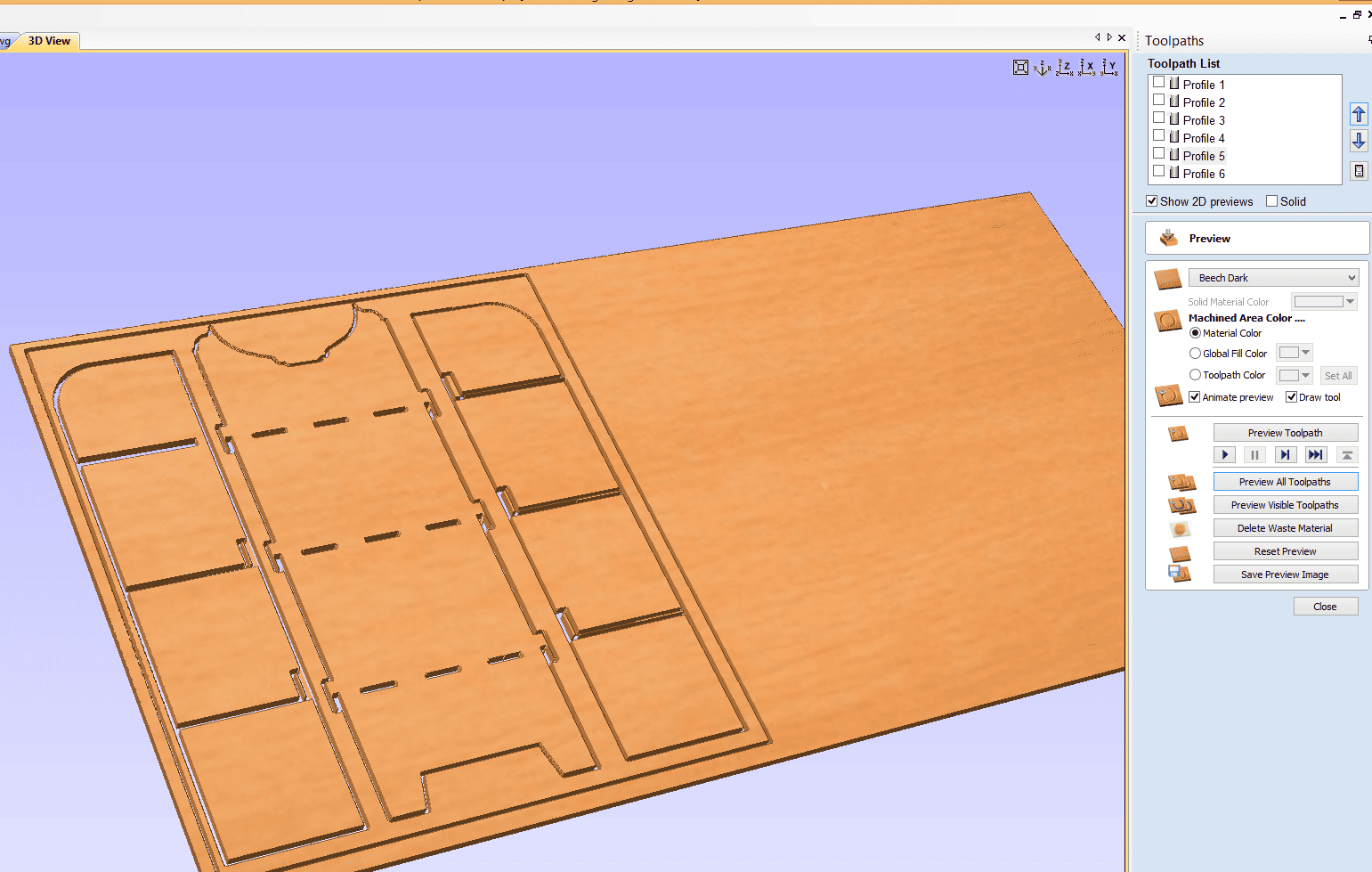
Task: Switch to the 3D View tab
Action: [49, 41]
